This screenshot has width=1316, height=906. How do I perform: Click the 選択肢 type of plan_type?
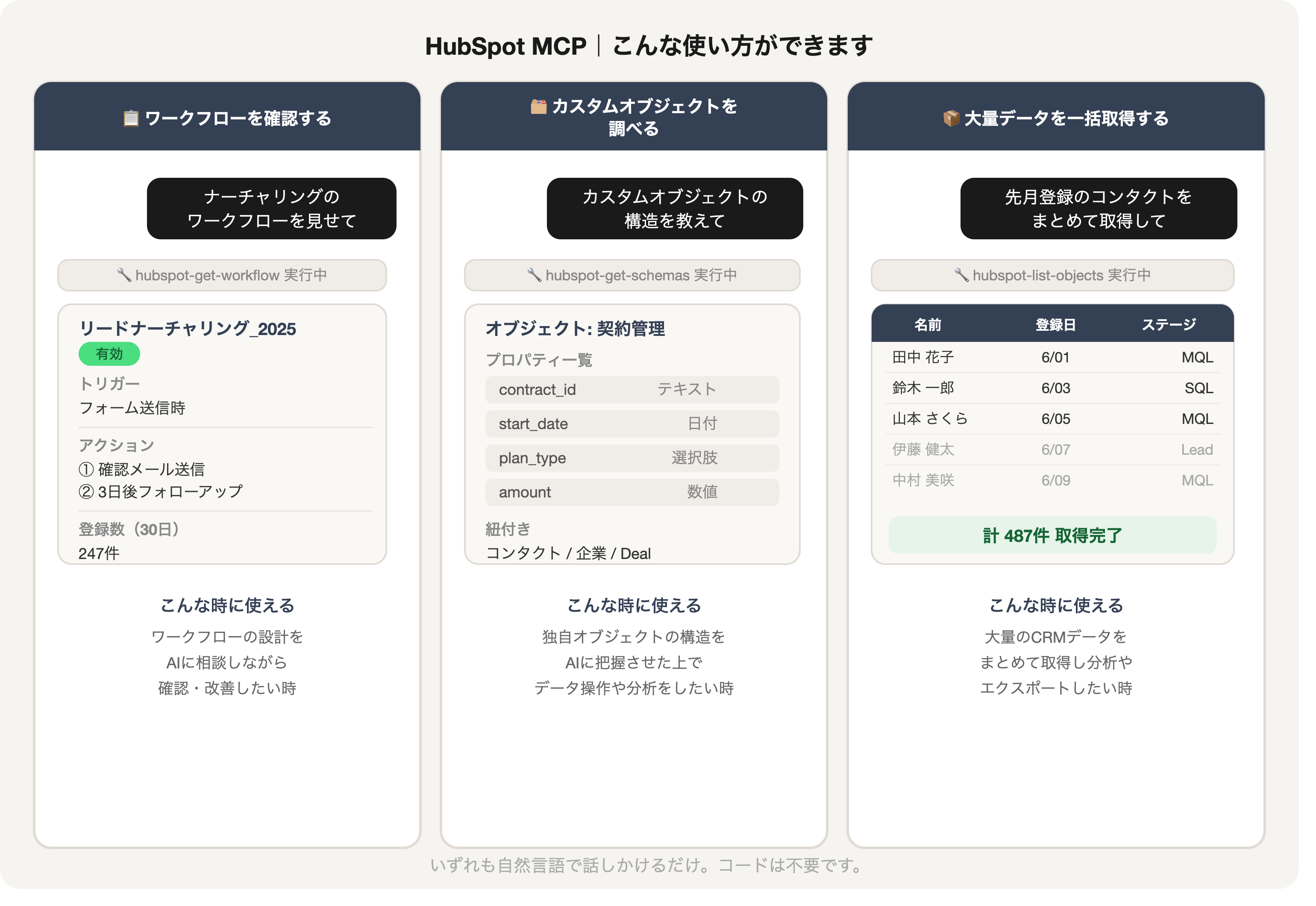tap(694, 458)
